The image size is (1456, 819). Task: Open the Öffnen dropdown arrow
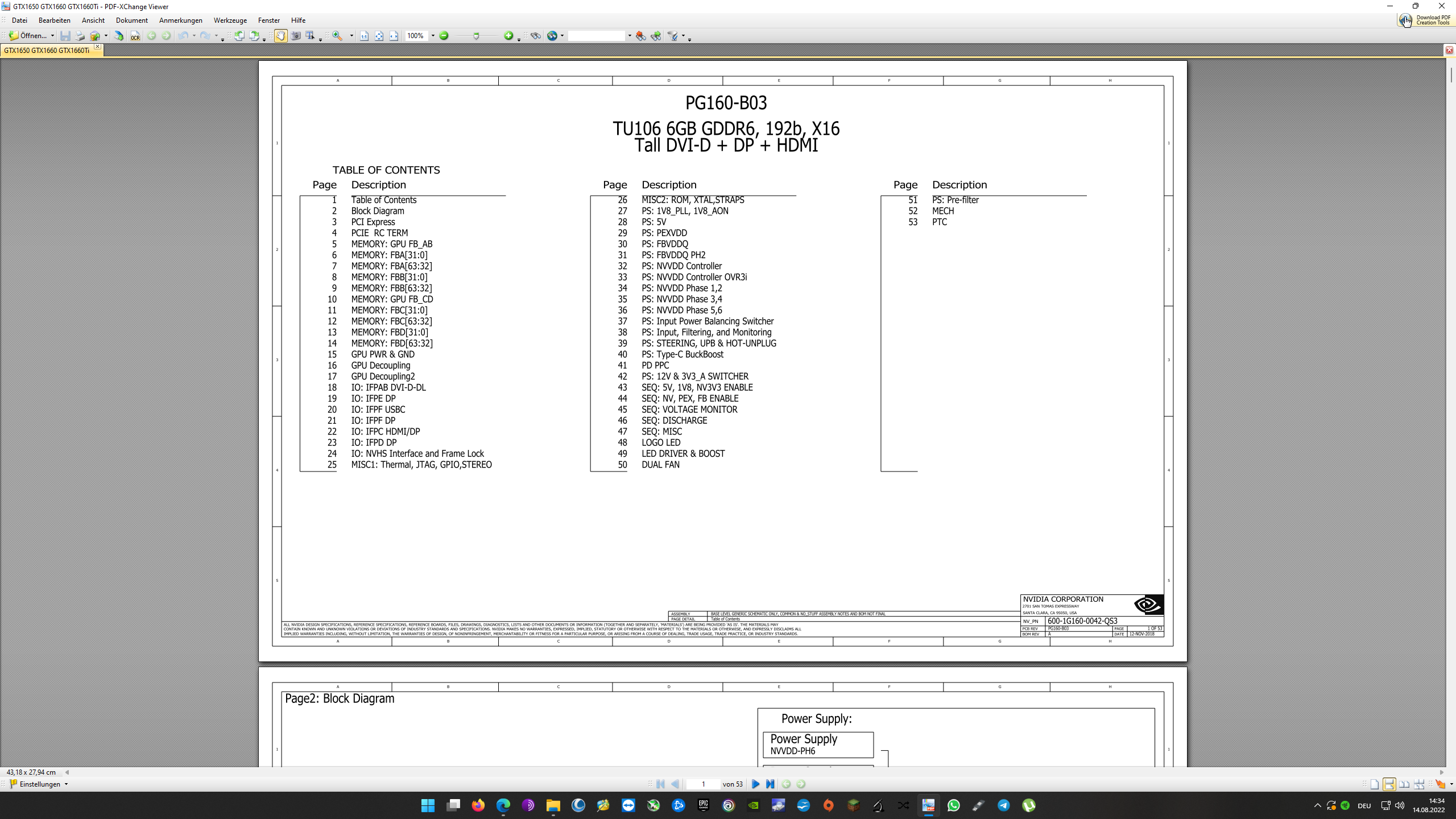point(52,36)
